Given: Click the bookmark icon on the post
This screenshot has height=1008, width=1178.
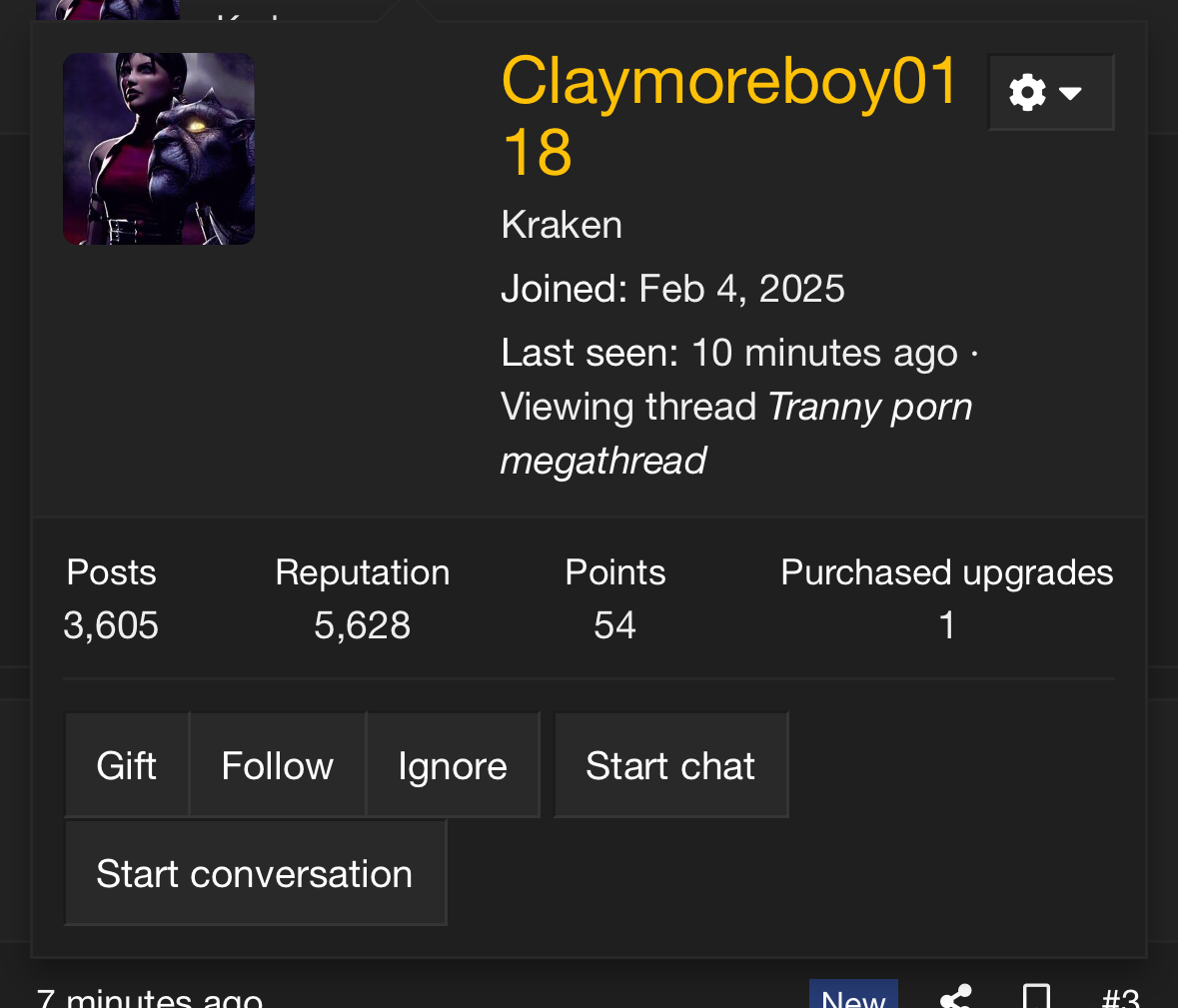Looking at the screenshot, I should click(1037, 997).
